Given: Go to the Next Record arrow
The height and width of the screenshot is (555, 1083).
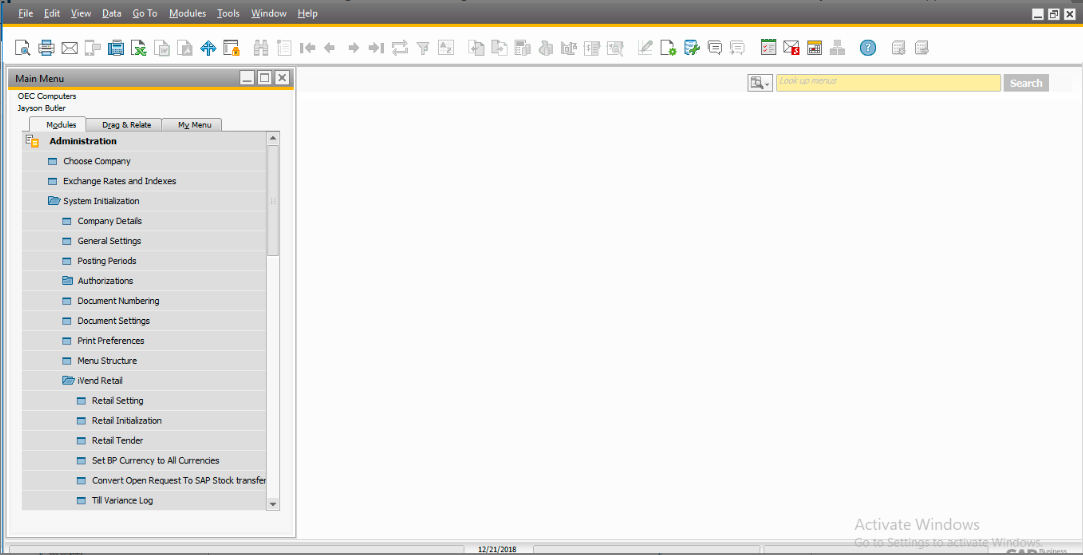Looking at the screenshot, I should (x=354, y=48).
